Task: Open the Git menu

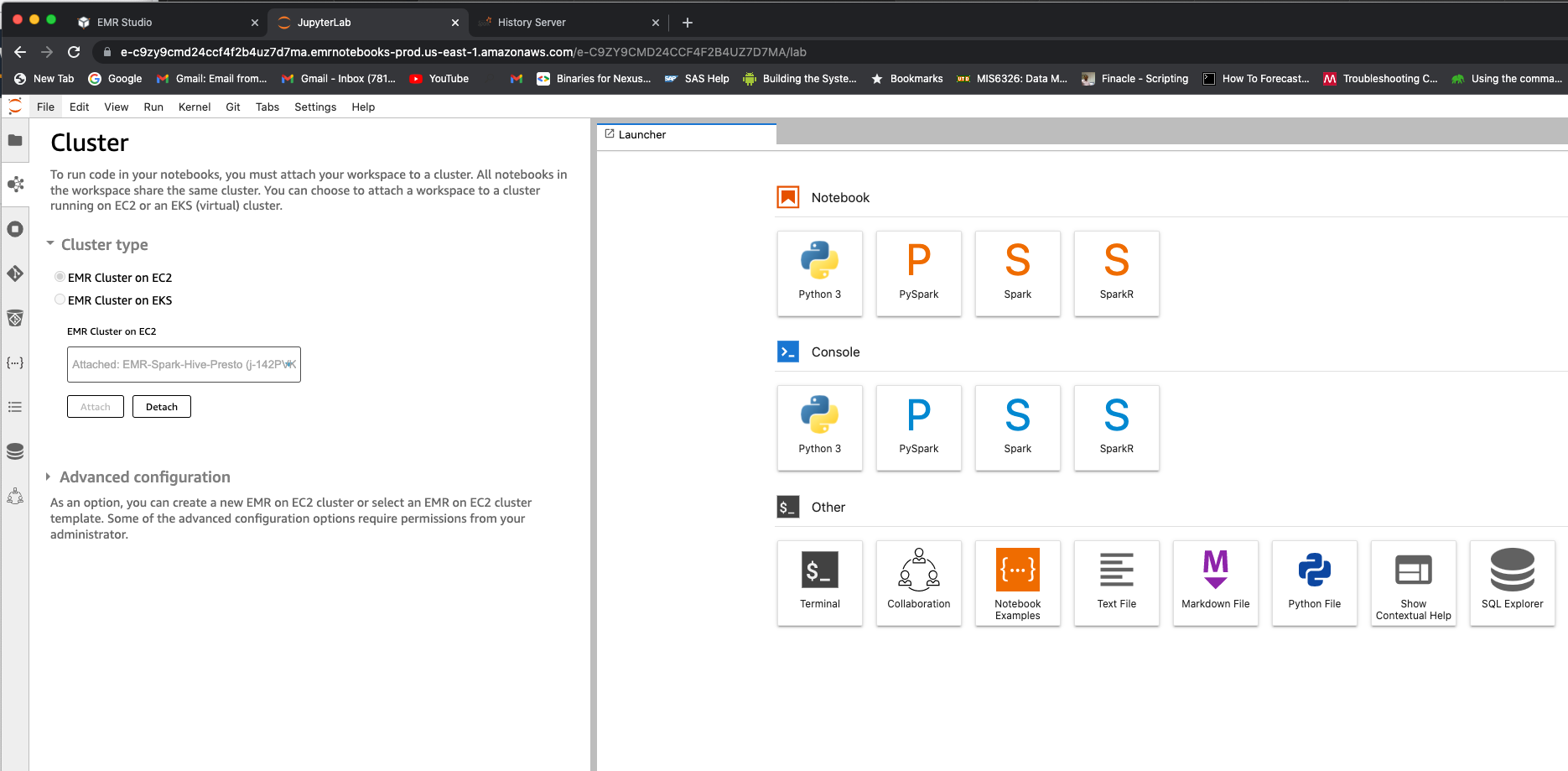Action: (x=233, y=107)
